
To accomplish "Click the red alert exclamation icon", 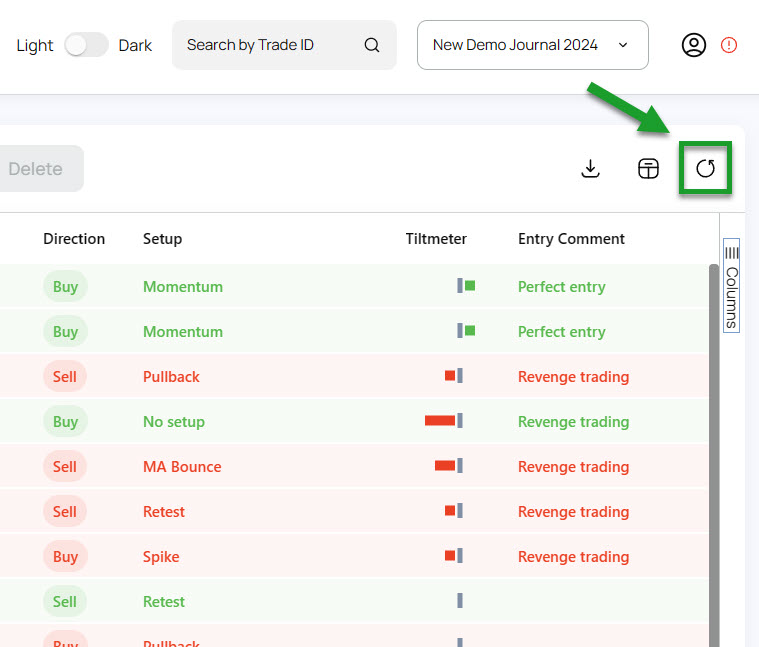I will click(x=729, y=45).
